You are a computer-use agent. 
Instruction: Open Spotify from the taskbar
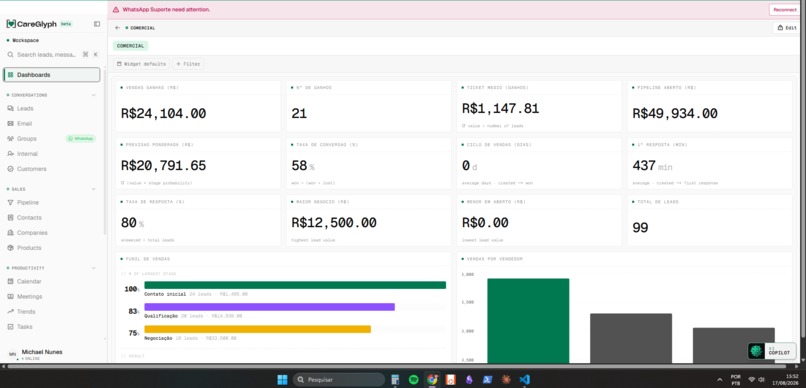(414, 380)
